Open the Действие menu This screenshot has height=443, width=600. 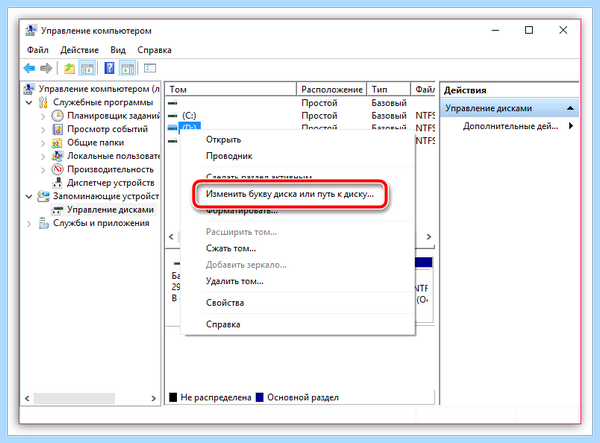(x=79, y=50)
